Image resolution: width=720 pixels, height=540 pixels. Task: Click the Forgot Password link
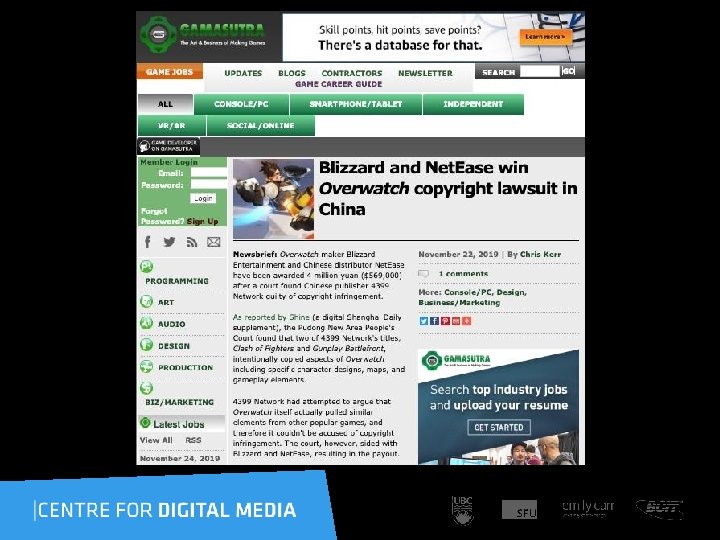(x=162, y=216)
